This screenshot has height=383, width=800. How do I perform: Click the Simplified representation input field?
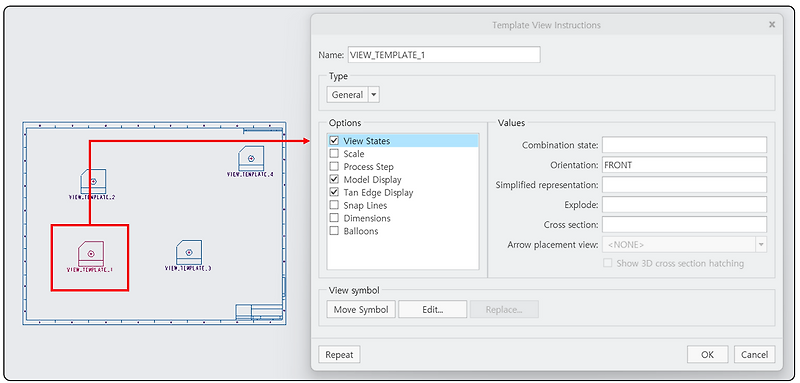(684, 185)
